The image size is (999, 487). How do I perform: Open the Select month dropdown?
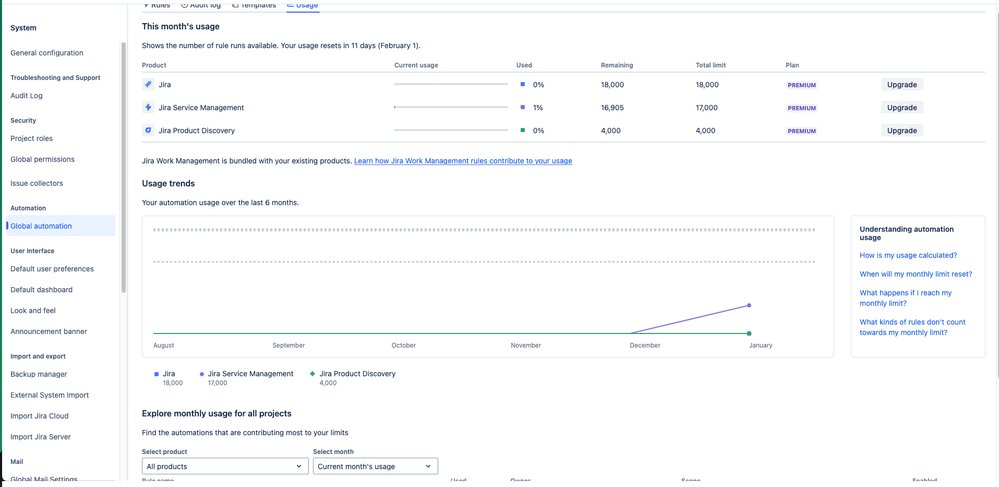pyautogui.click(x=375, y=466)
